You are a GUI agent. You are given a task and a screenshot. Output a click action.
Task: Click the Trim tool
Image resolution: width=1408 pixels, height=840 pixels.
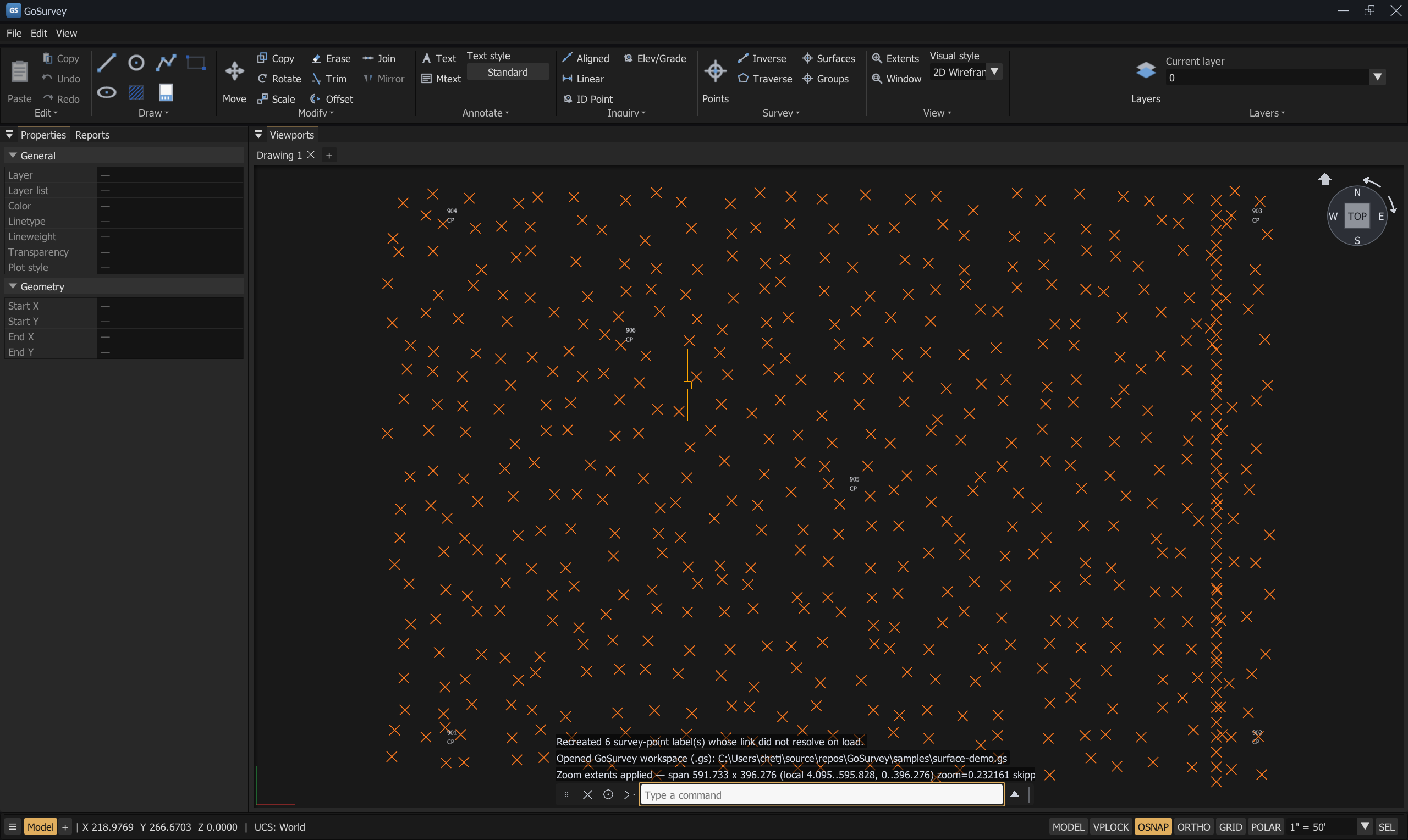pyautogui.click(x=329, y=79)
